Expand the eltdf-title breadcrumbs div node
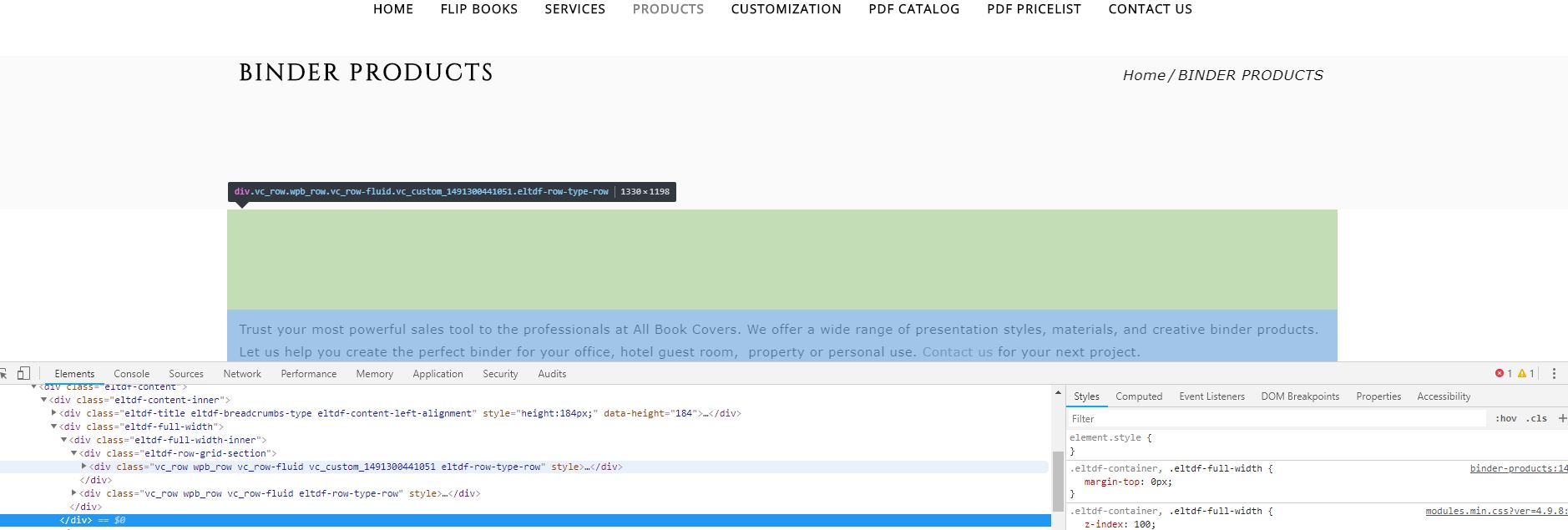This screenshot has width=1568, height=530. [x=54, y=413]
